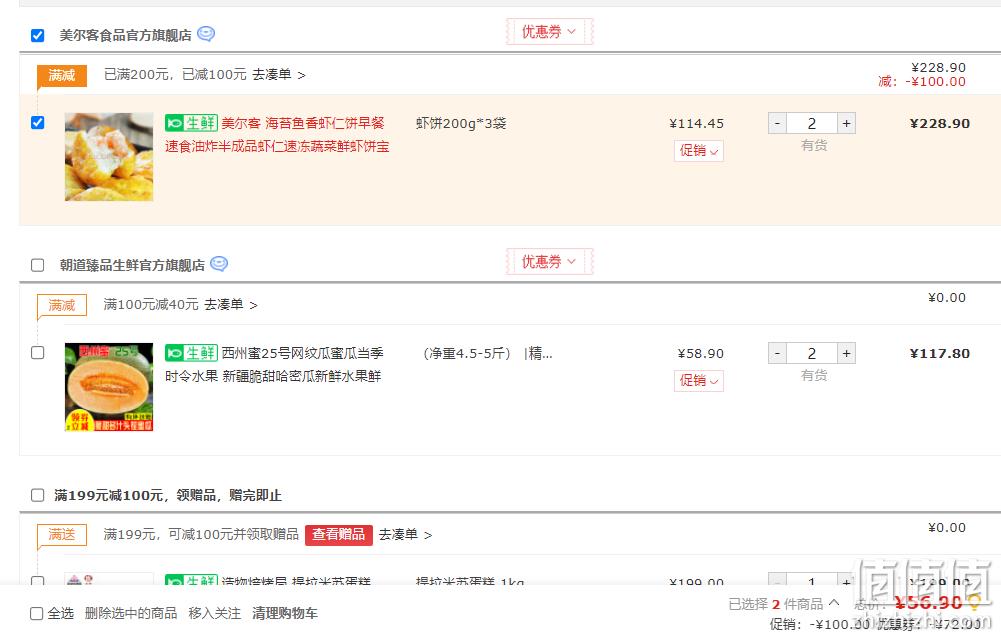Viewport: 1001px width, 638px height.
Task: Open 优惠券 dropdown for 朝道臻品 store
Action: 549,261
